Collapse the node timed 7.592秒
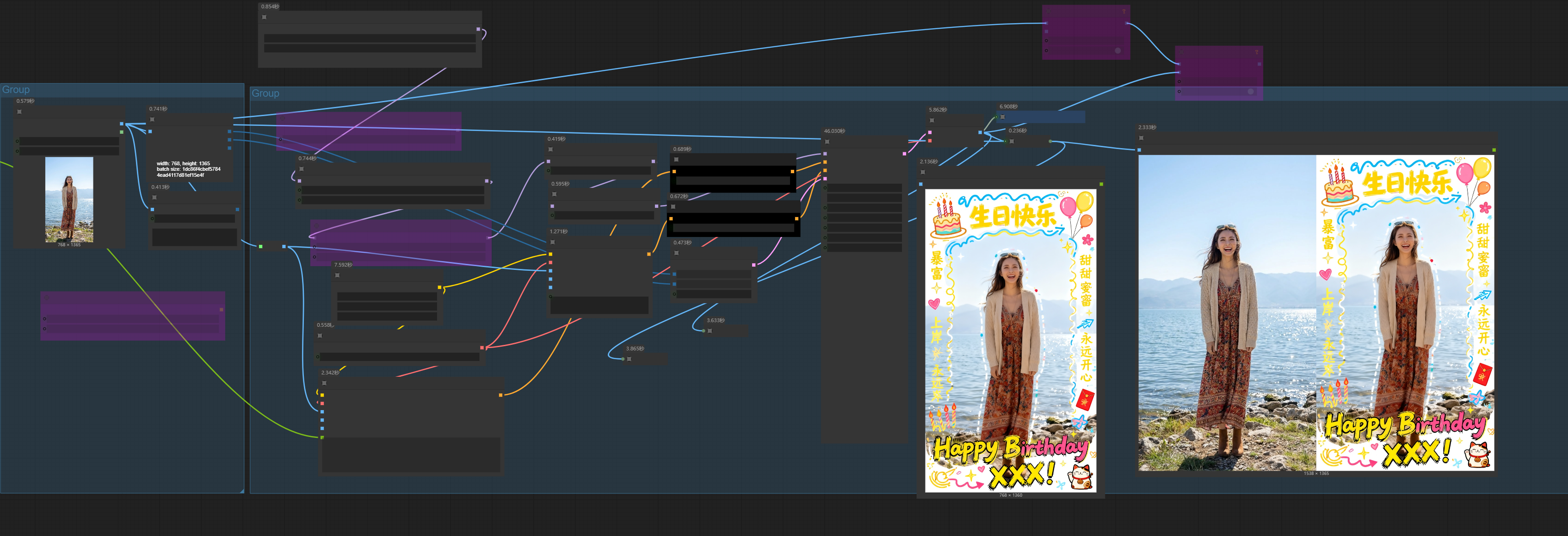Screen dimensions: 1568x536 337,275
